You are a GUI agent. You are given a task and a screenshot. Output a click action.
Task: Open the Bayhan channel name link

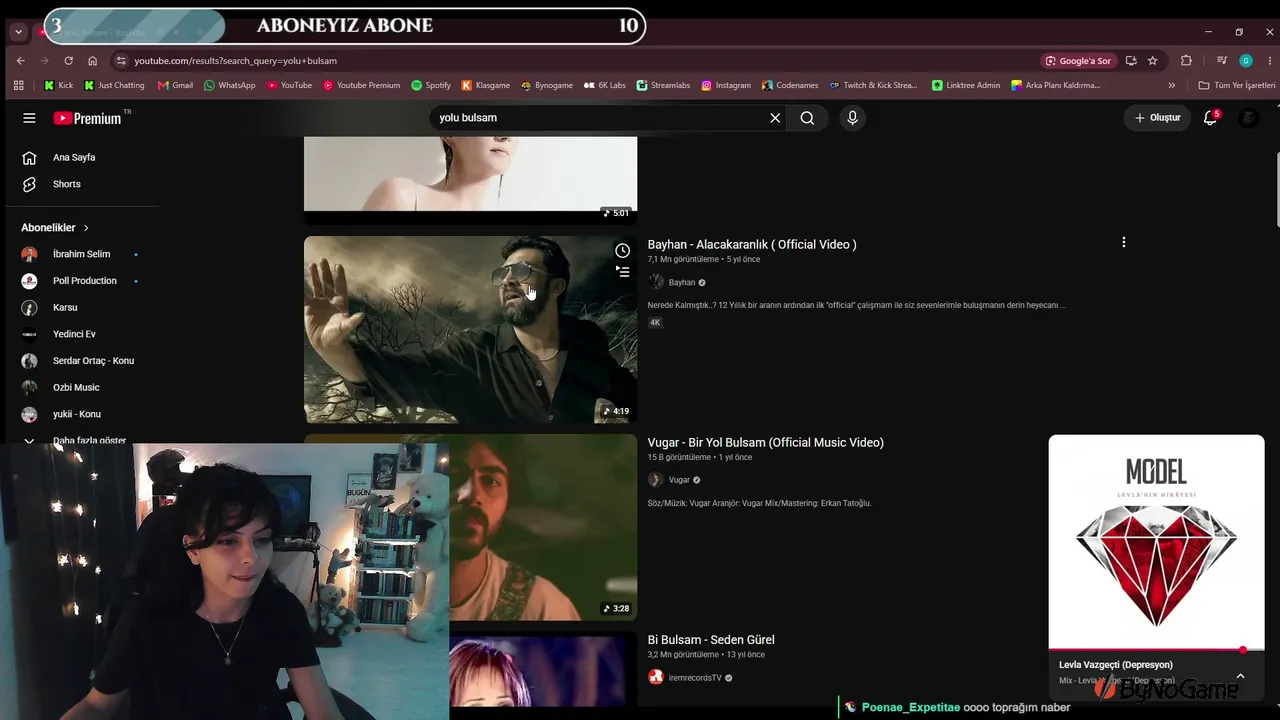(682, 282)
